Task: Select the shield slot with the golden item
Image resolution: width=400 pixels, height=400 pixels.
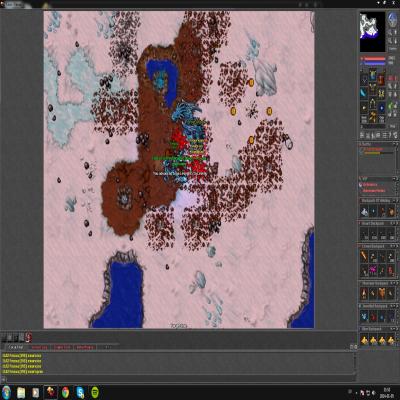Action: (382, 94)
